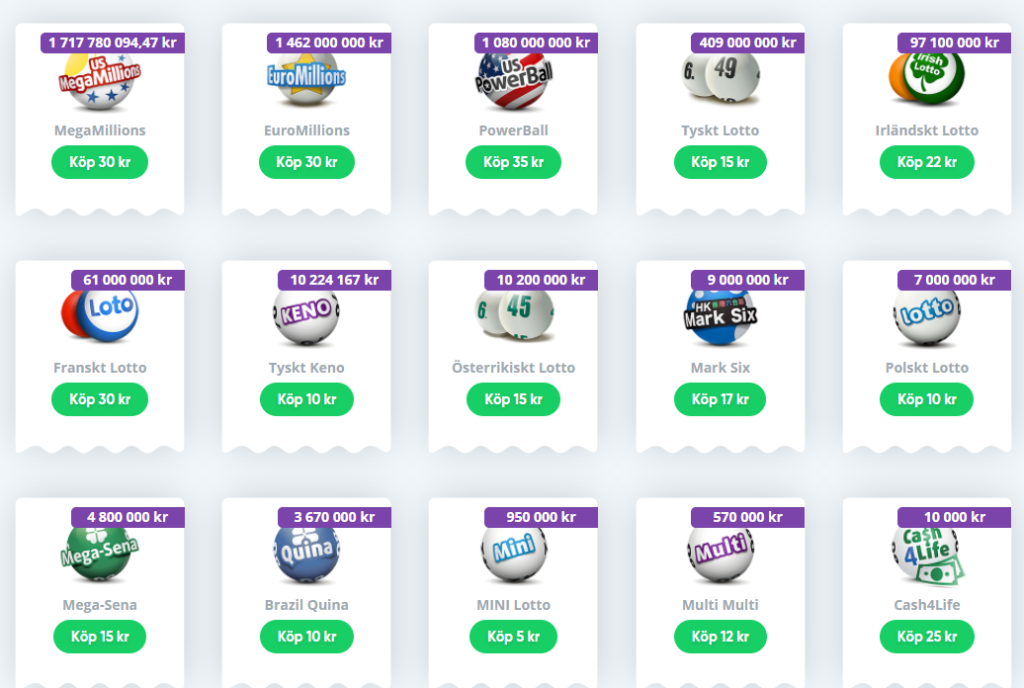Buy MegaMillions ticket for 30 kr

pyautogui.click(x=100, y=162)
